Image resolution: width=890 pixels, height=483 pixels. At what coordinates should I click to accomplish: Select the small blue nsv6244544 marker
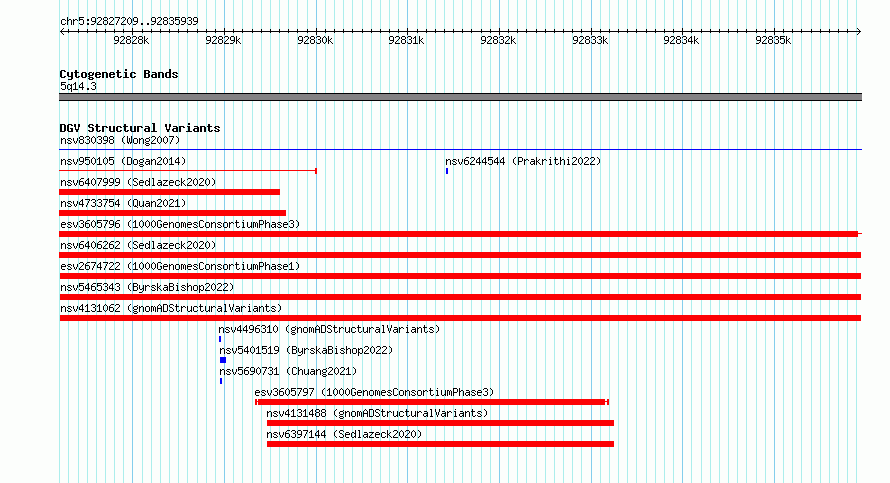pyautogui.click(x=447, y=171)
